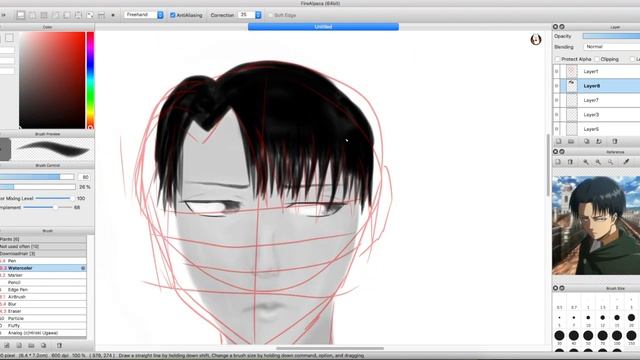
Task: Delete the selected brush with trash icon
Action: [x=59, y=345]
